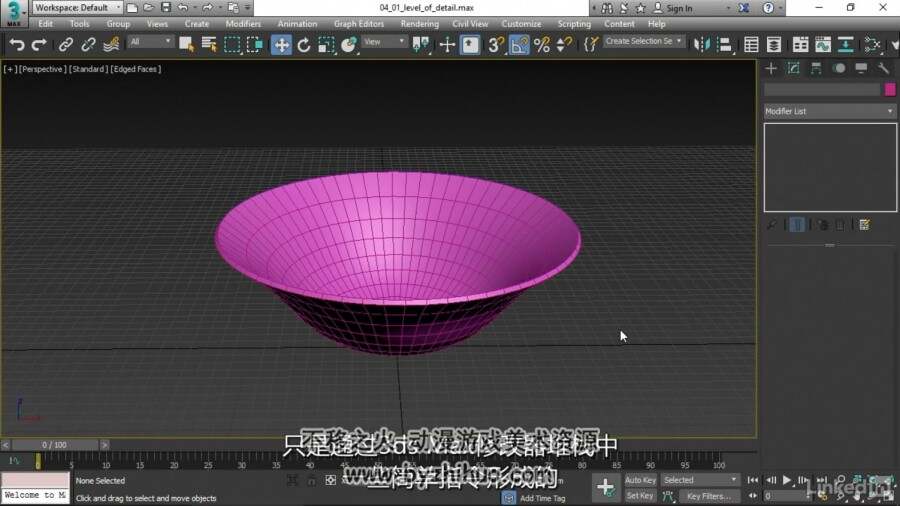This screenshot has height=506, width=900.
Task: Open Edit Named Selection Sets
Action: point(591,44)
